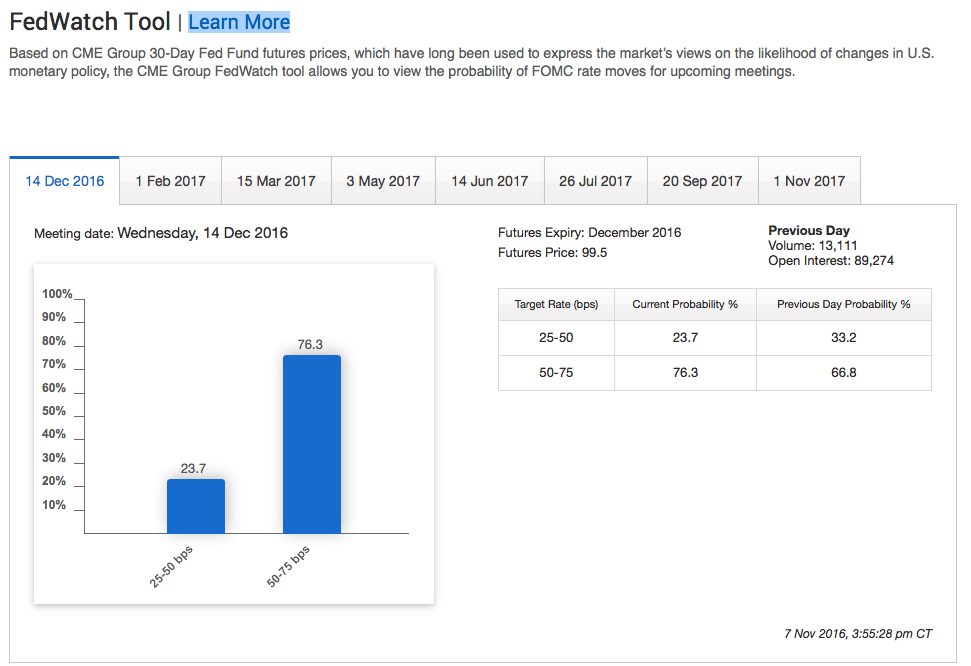Click the 90% y-axis label

pyautogui.click(x=54, y=317)
